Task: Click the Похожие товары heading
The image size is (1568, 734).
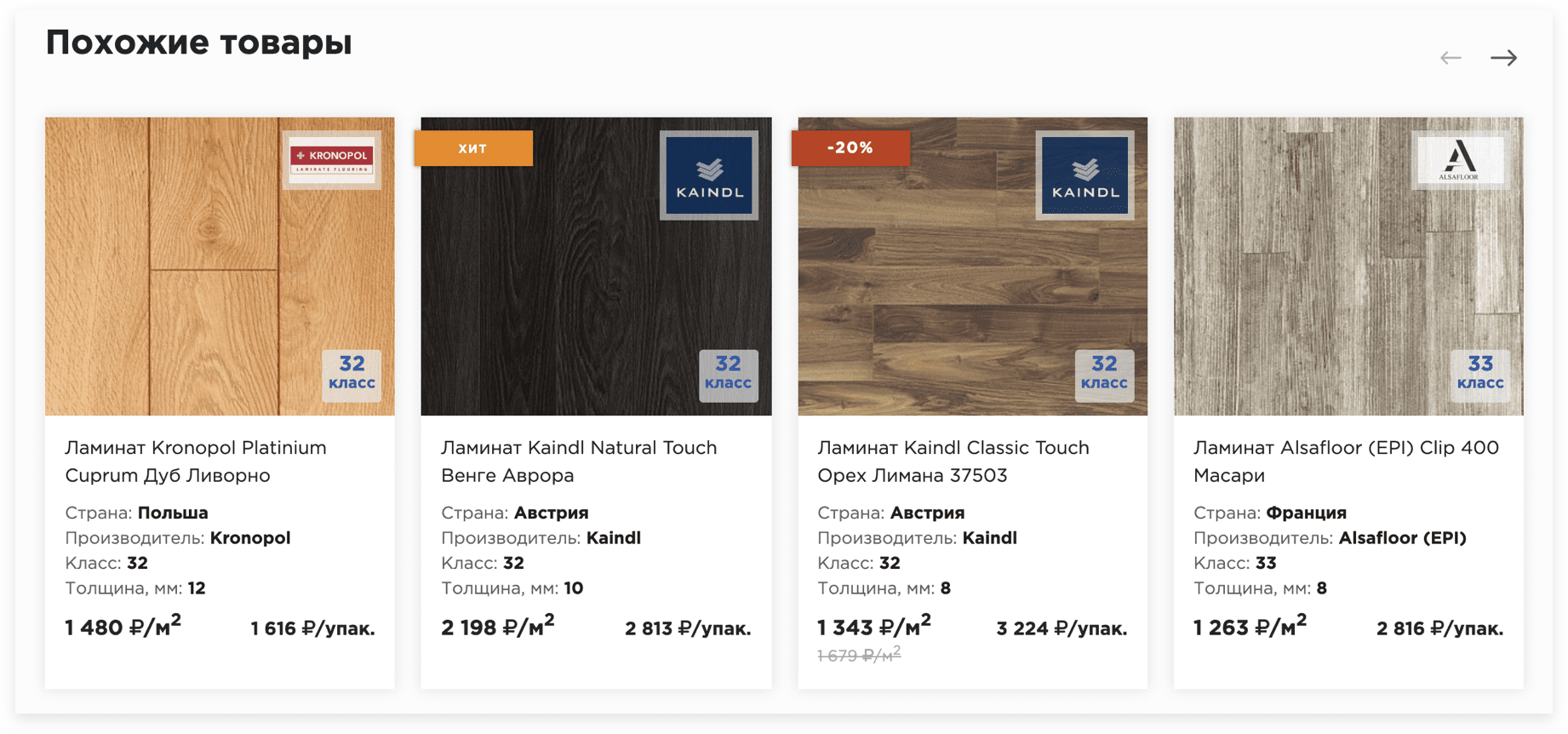Action: point(199,43)
